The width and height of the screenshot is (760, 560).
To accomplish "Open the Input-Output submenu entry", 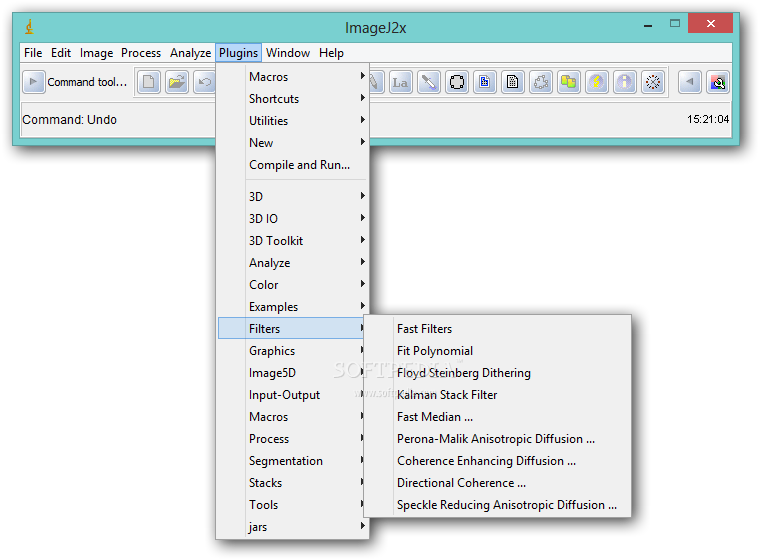I will pos(293,395).
